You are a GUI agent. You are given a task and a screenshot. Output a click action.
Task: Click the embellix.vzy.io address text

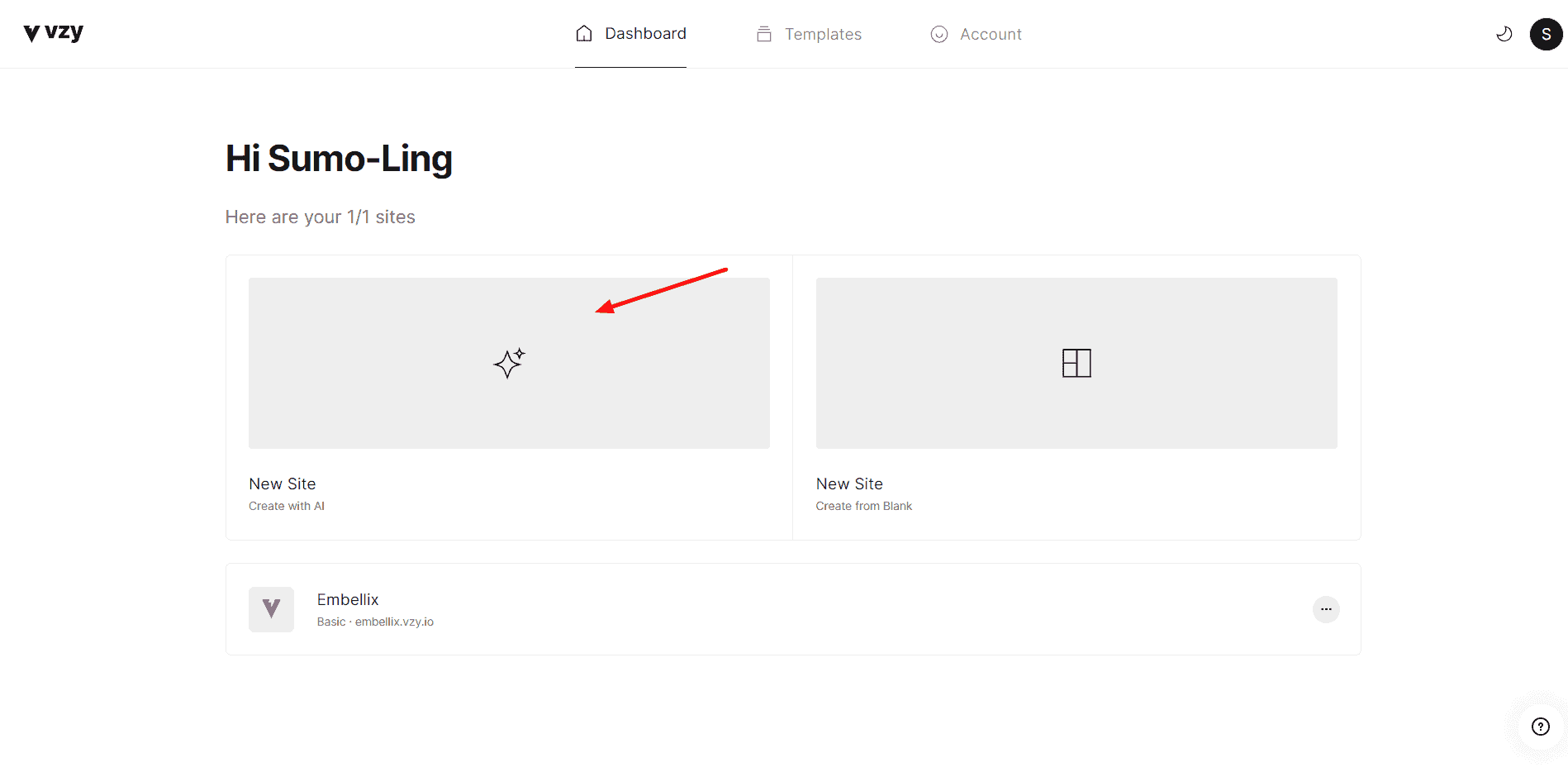pos(394,622)
